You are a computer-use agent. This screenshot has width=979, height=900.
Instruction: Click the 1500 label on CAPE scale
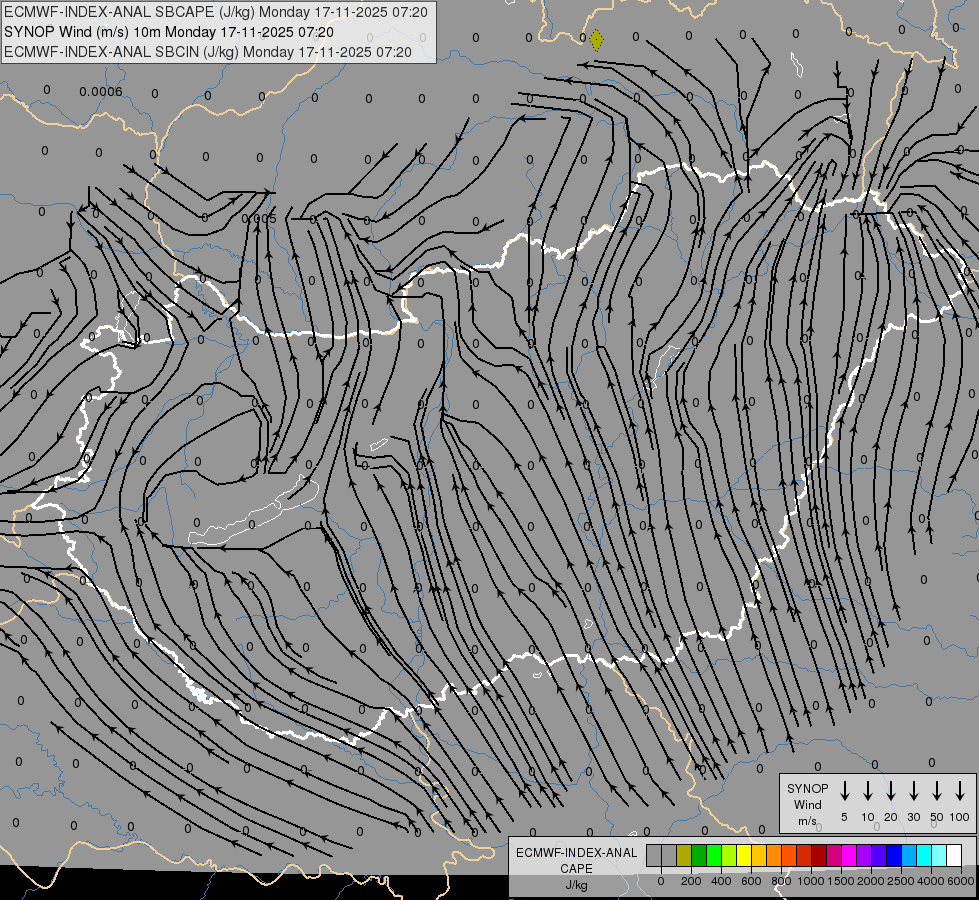[841, 881]
